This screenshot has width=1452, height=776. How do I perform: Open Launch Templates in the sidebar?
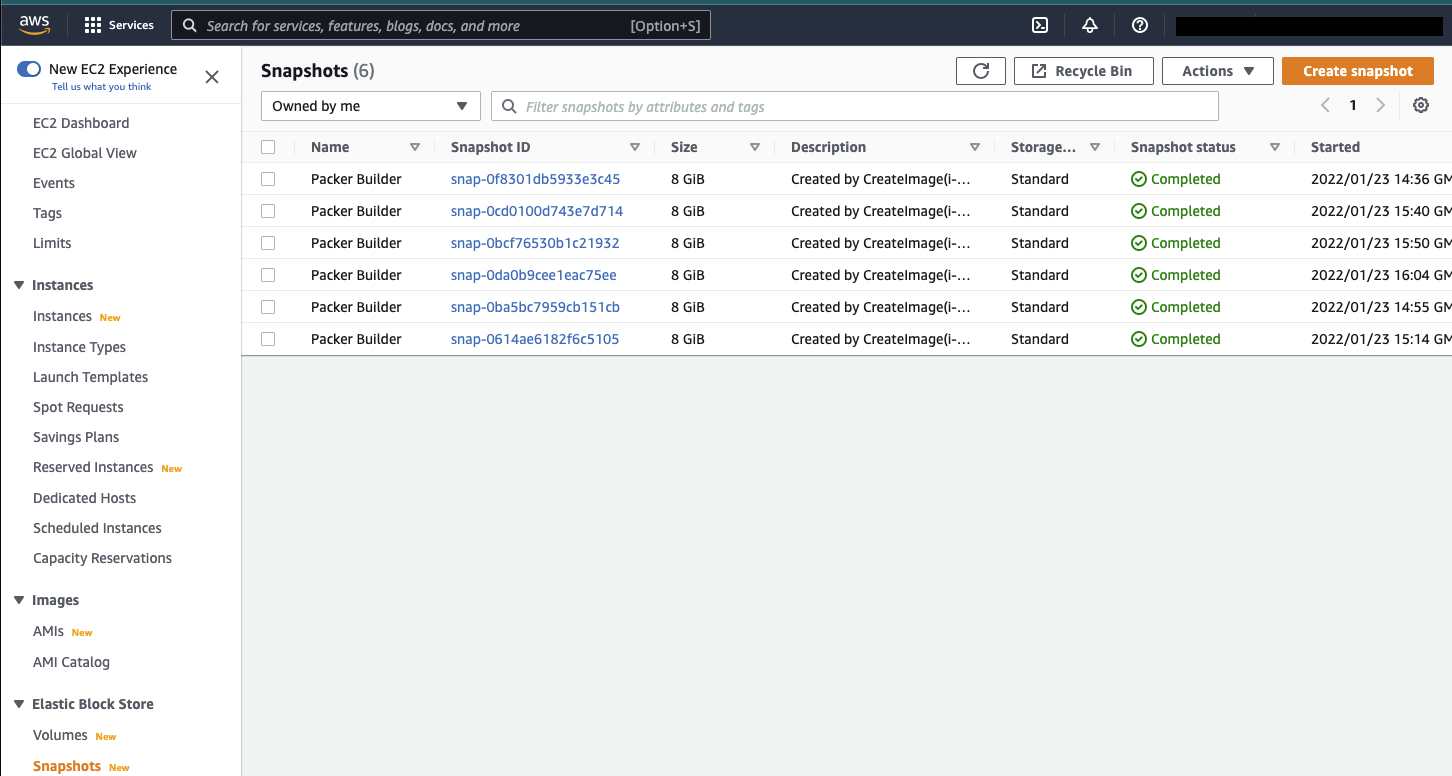[91, 377]
